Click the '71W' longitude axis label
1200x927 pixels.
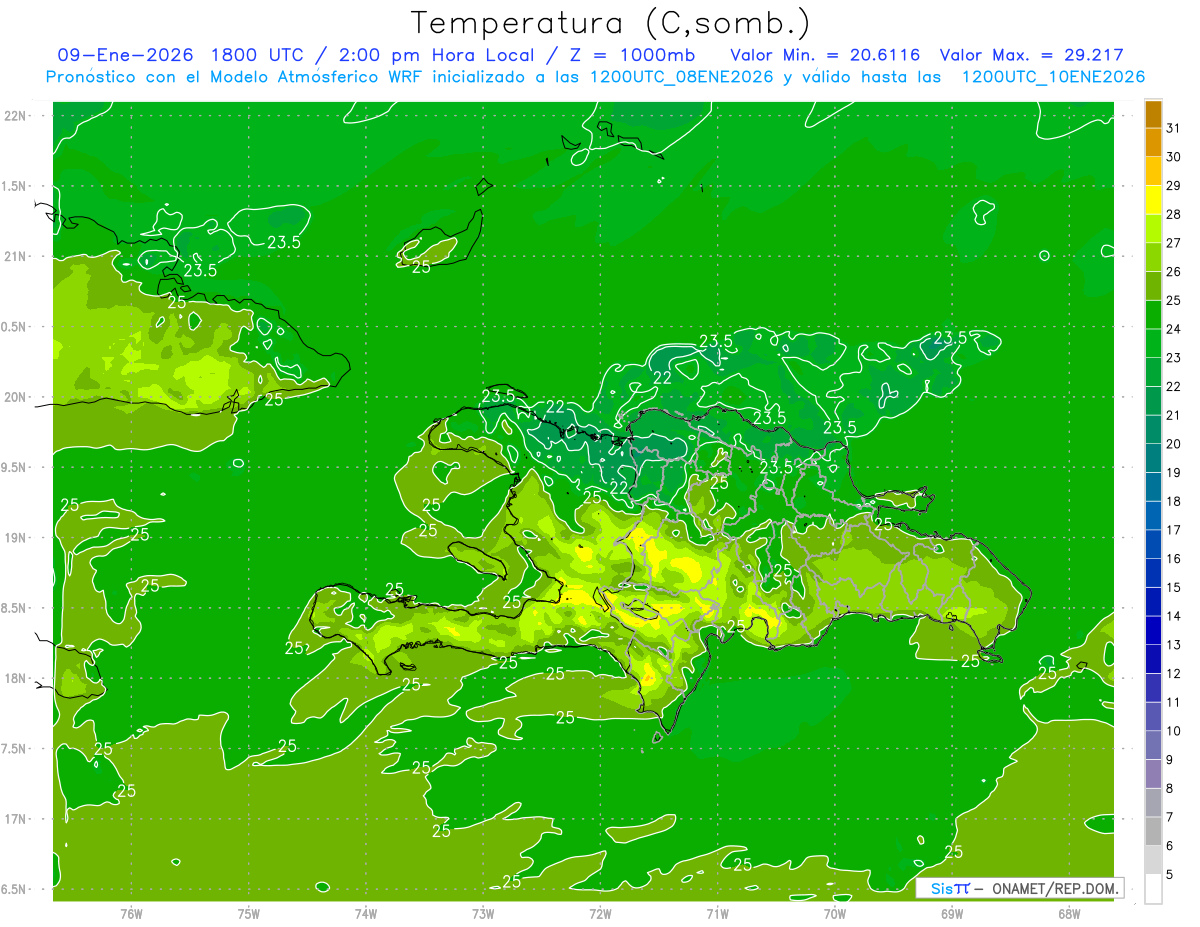(x=717, y=914)
